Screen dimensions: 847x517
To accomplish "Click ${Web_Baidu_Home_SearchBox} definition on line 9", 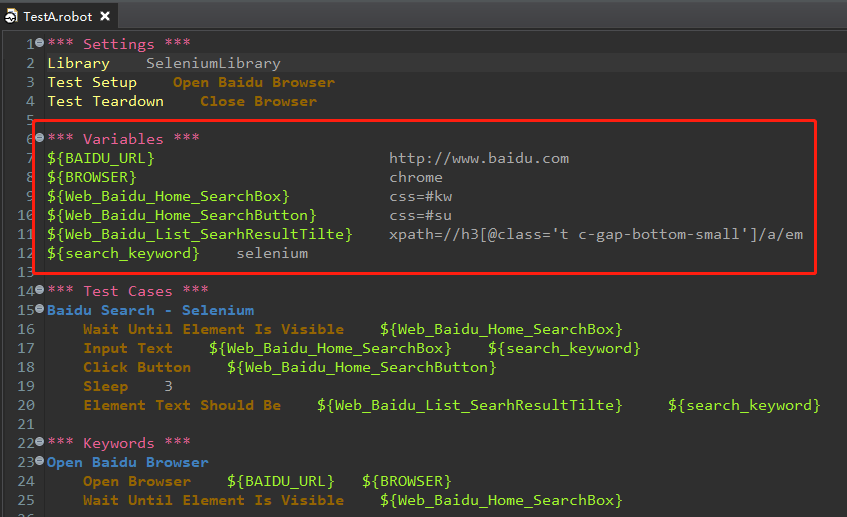I will [169, 196].
